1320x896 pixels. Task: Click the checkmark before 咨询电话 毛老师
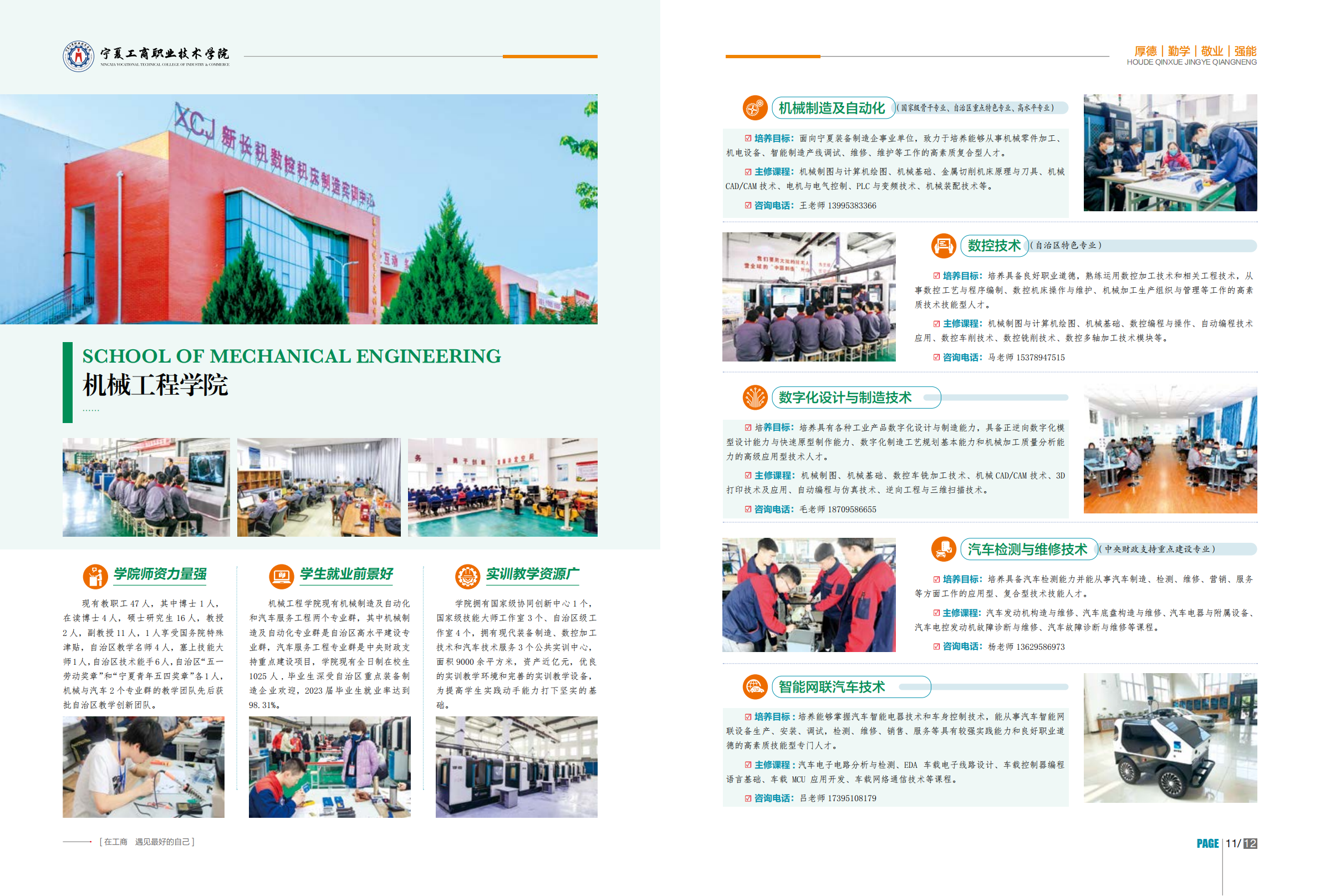tap(748, 509)
